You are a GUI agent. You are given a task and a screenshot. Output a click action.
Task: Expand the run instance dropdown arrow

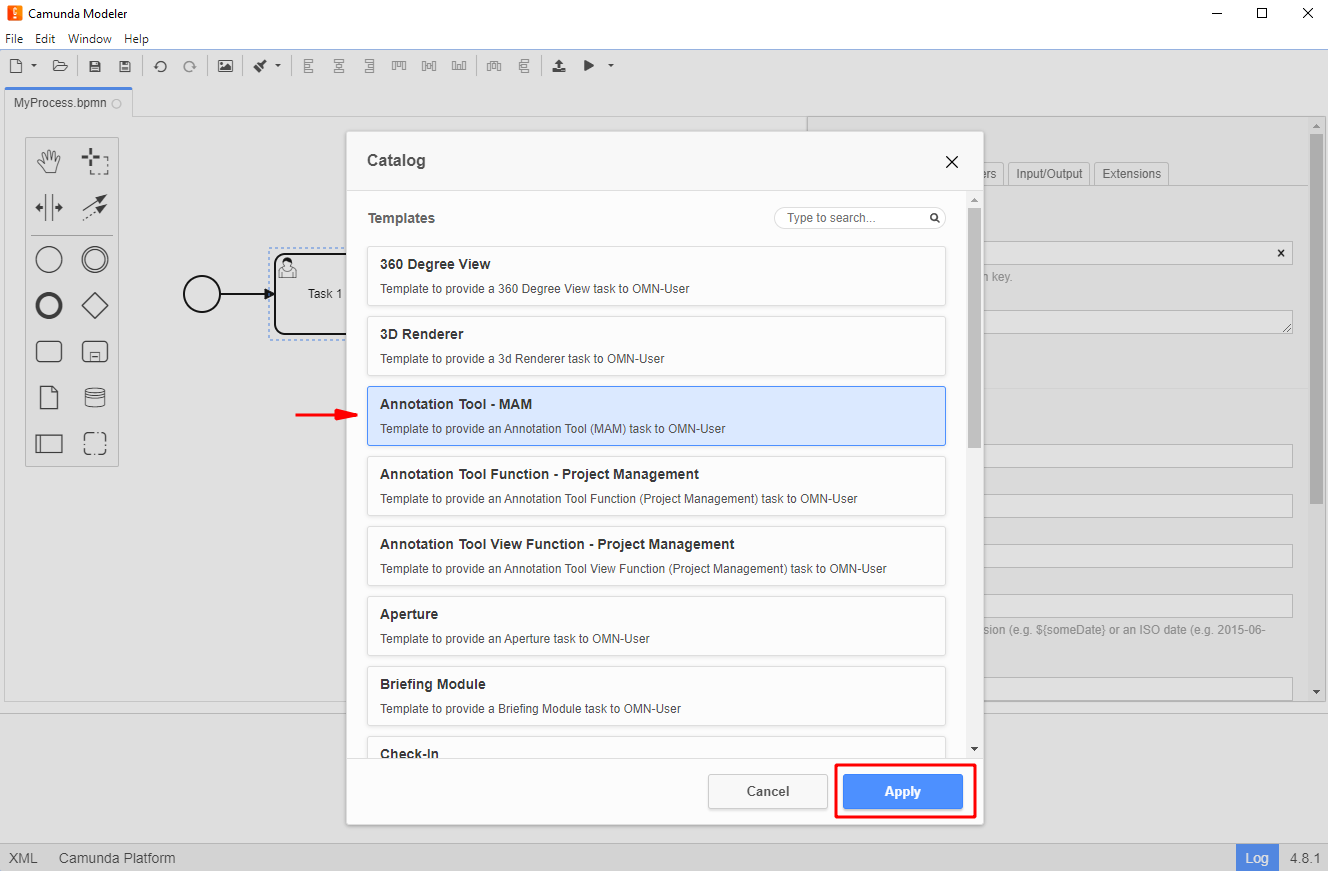tap(611, 66)
